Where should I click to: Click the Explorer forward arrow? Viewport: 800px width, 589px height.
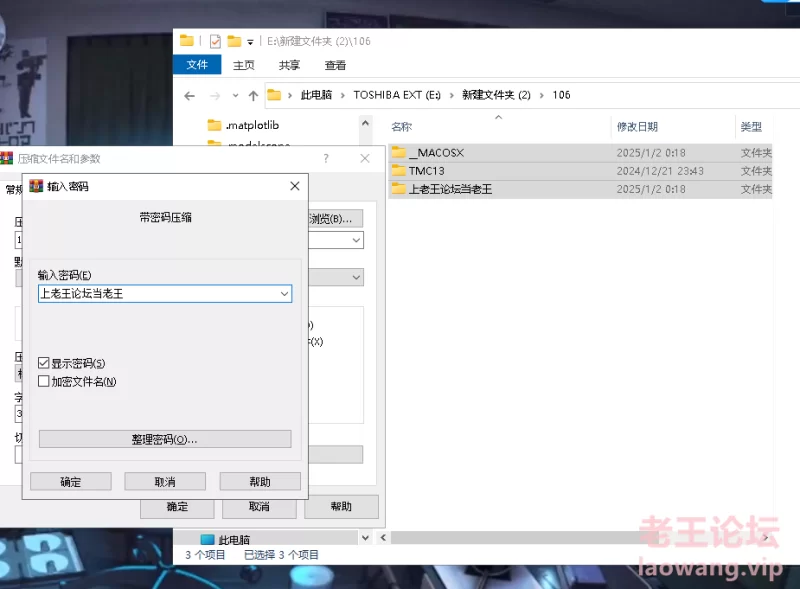pos(215,95)
